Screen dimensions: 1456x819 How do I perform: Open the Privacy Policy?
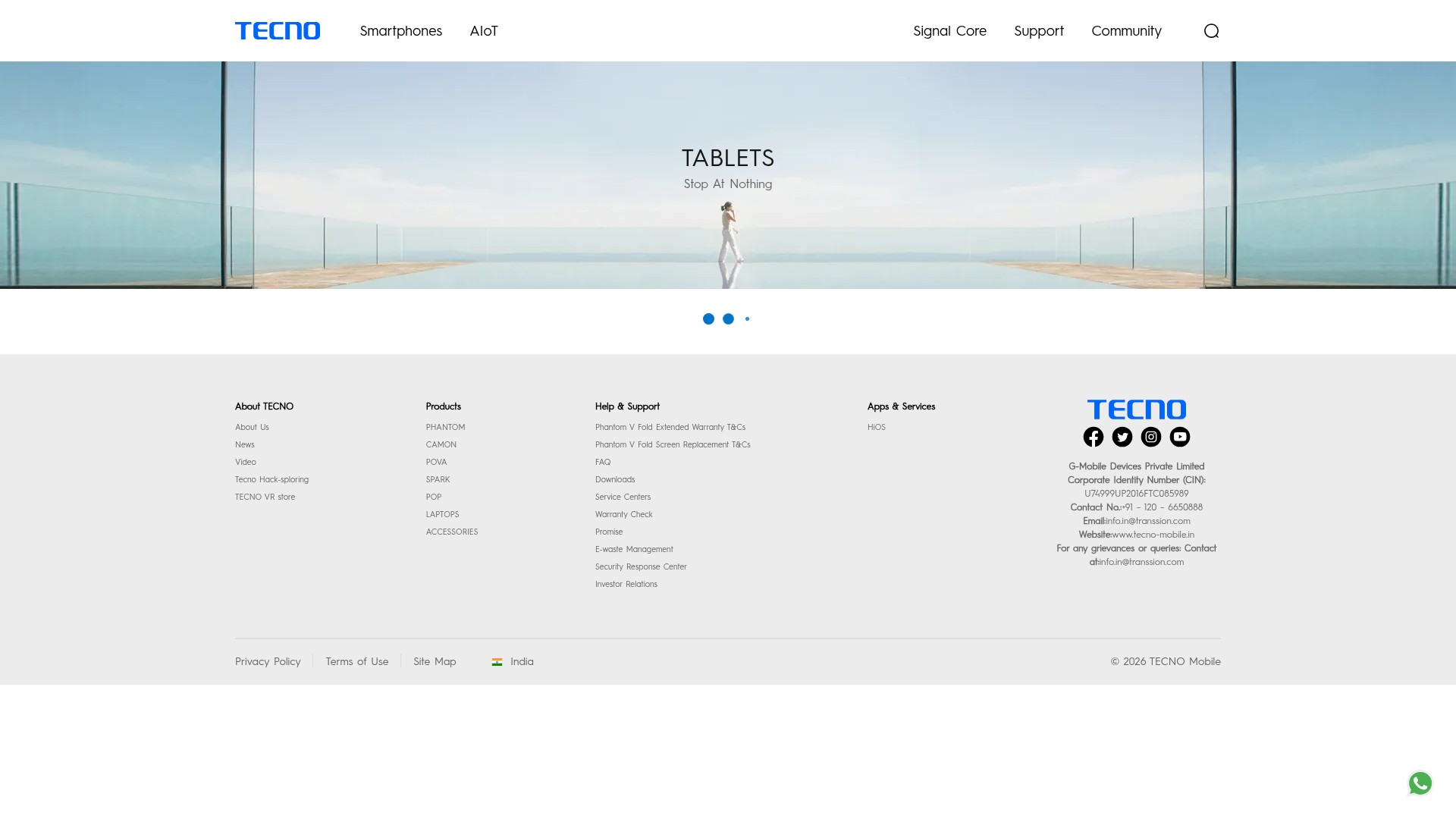coord(268,662)
